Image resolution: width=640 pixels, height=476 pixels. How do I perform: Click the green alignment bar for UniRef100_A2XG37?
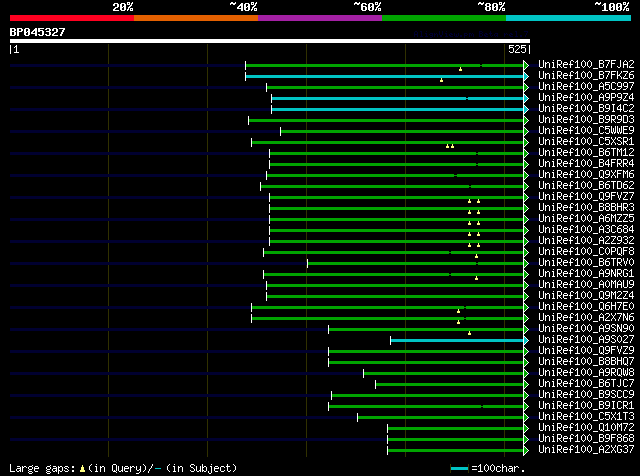click(x=456, y=451)
